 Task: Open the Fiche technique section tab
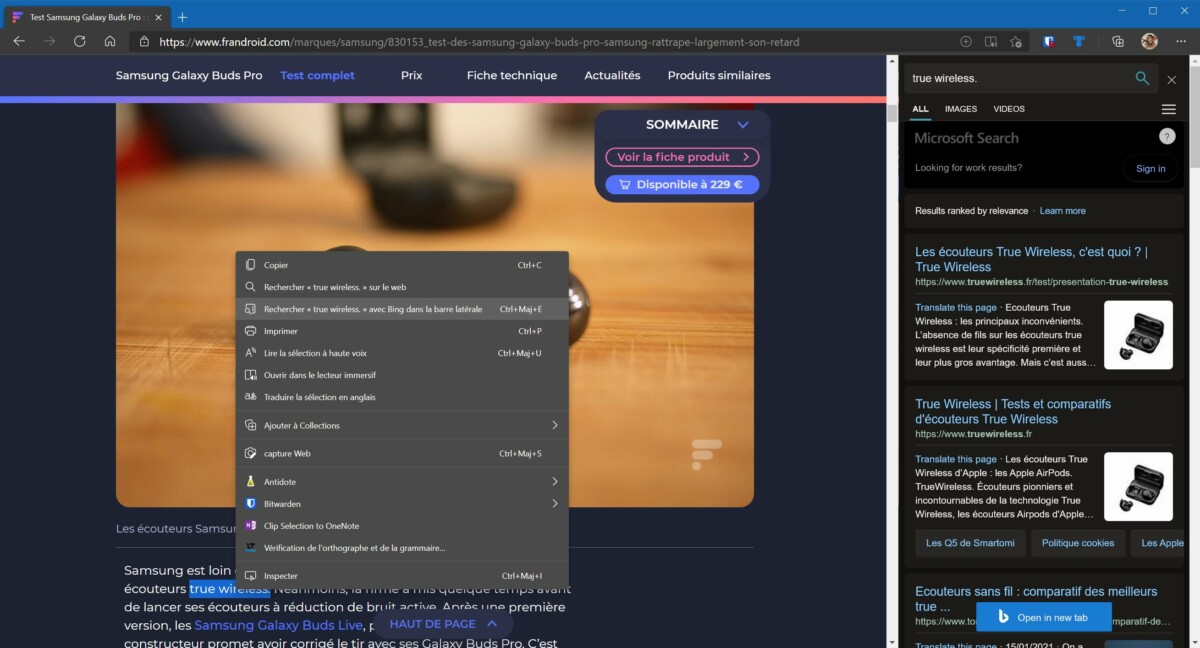511,75
